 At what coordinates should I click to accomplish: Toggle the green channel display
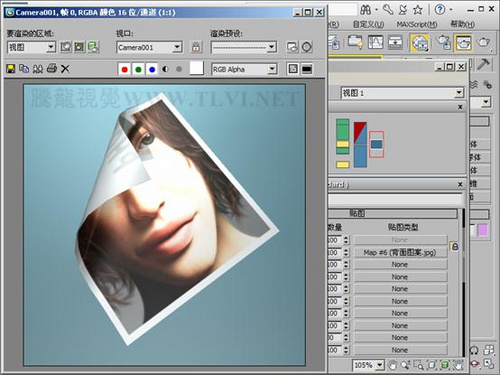click(138, 69)
